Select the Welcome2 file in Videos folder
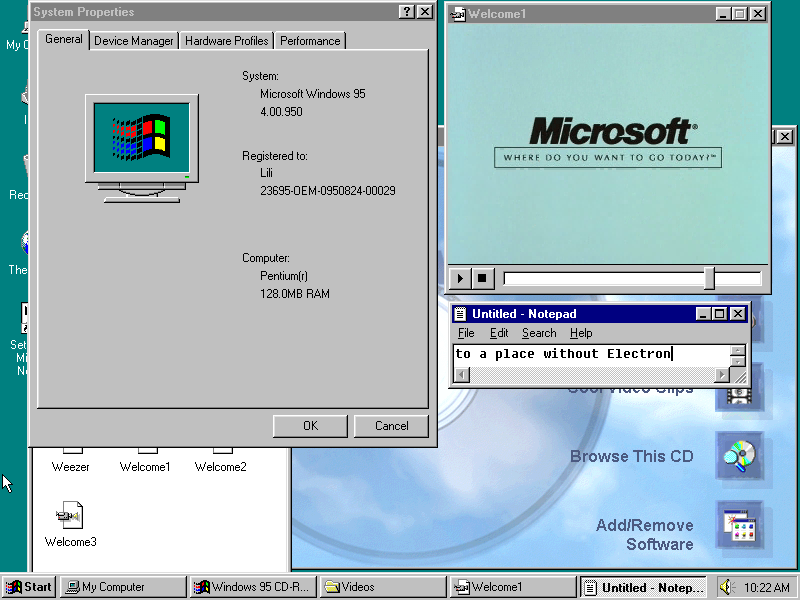This screenshot has width=800, height=600. coord(220,467)
